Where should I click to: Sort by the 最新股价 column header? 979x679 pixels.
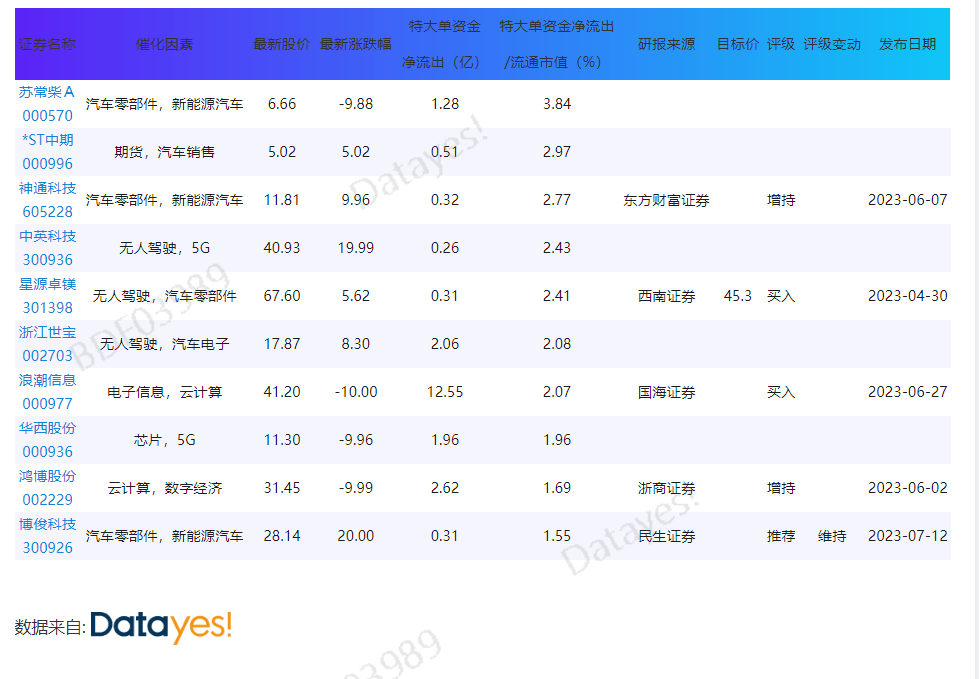[x=281, y=44]
